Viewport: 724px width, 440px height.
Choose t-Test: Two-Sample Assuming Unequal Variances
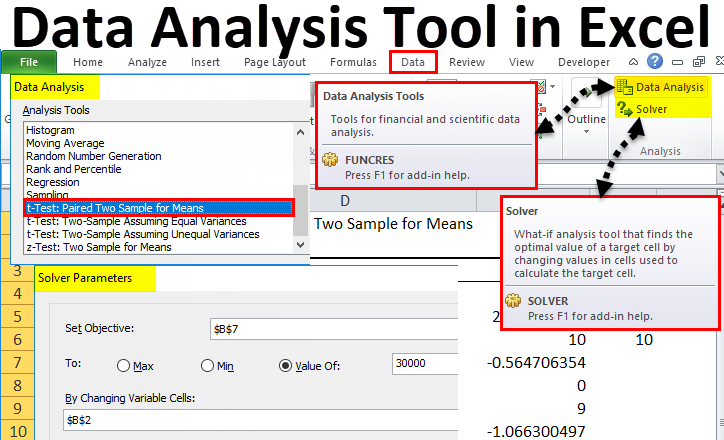[x=143, y=234]
